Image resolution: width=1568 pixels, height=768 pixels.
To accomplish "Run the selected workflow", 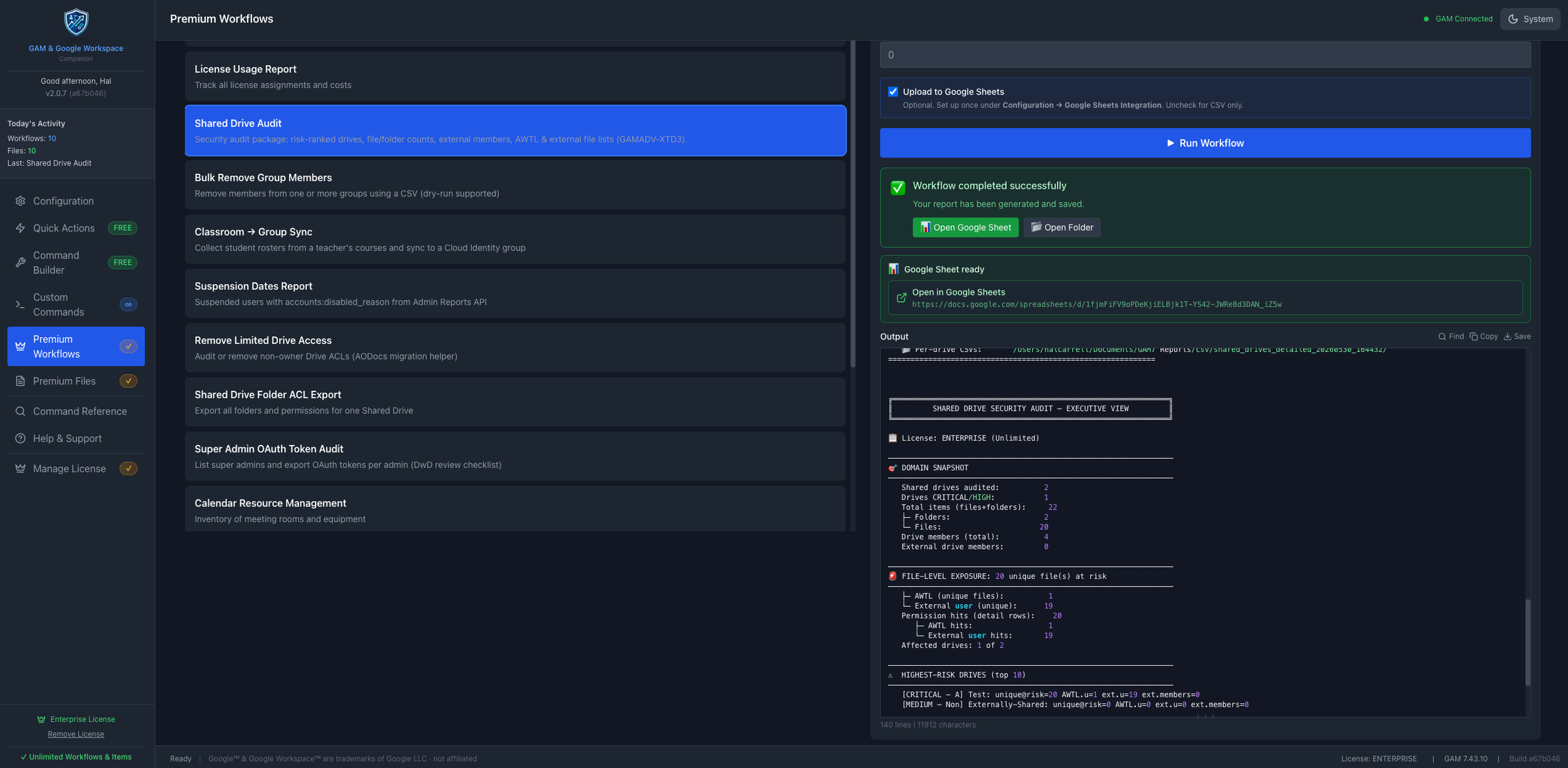I will coord(1205,143).
